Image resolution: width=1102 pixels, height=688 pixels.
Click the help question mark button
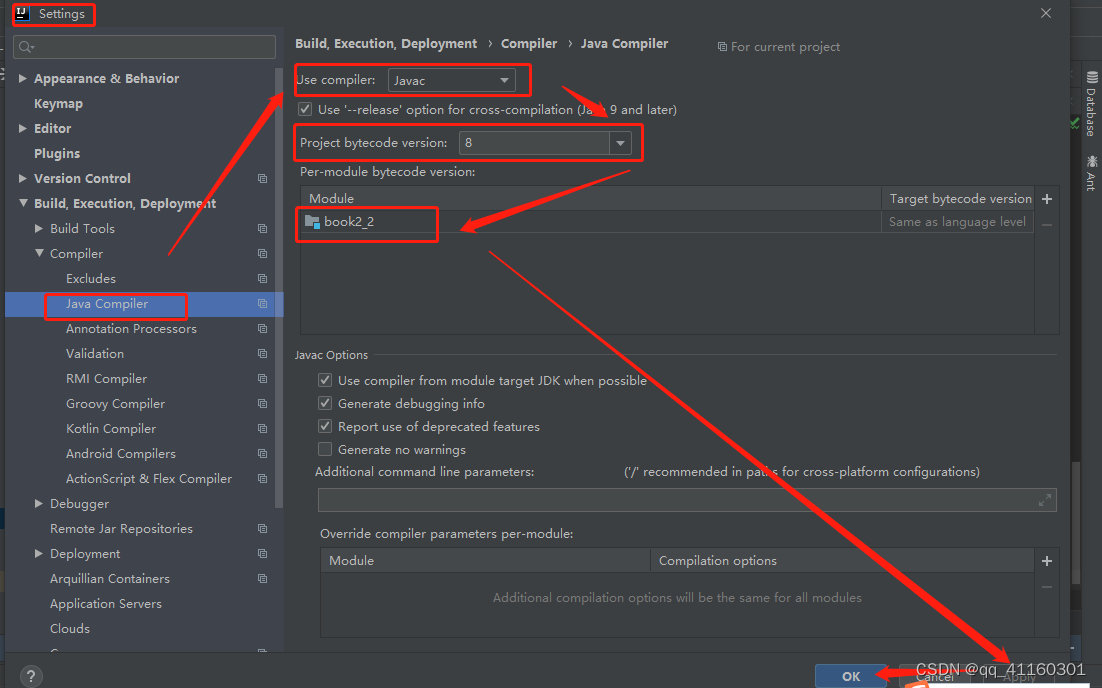pos(31,676)
